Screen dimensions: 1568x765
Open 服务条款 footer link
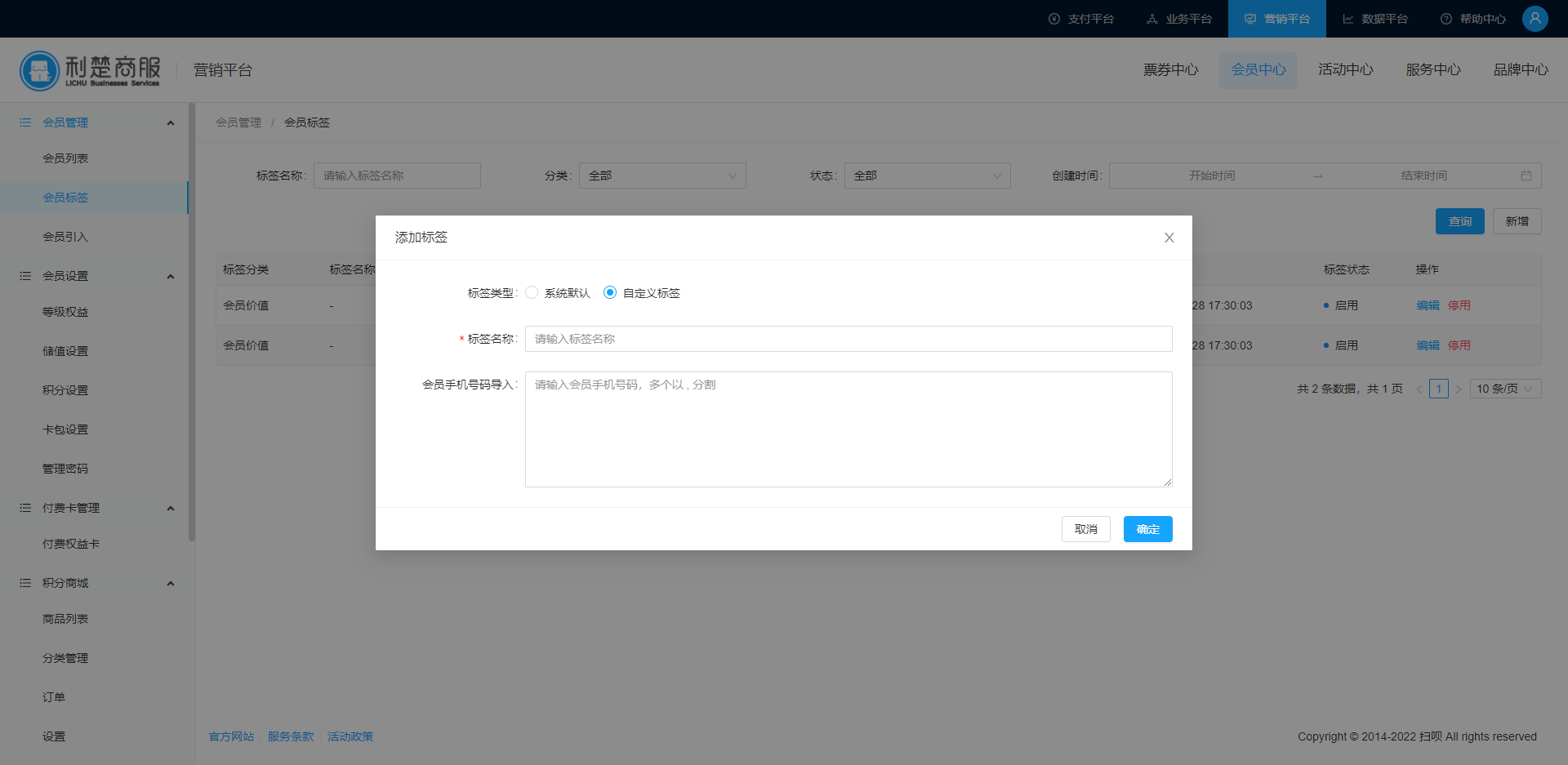291,736
